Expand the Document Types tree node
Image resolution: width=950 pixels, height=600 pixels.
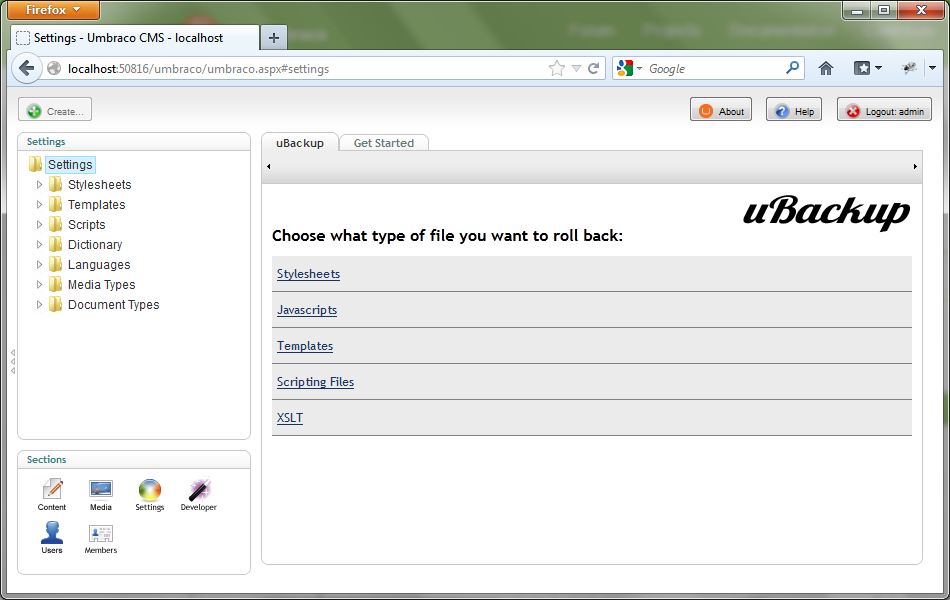[39, 304]
